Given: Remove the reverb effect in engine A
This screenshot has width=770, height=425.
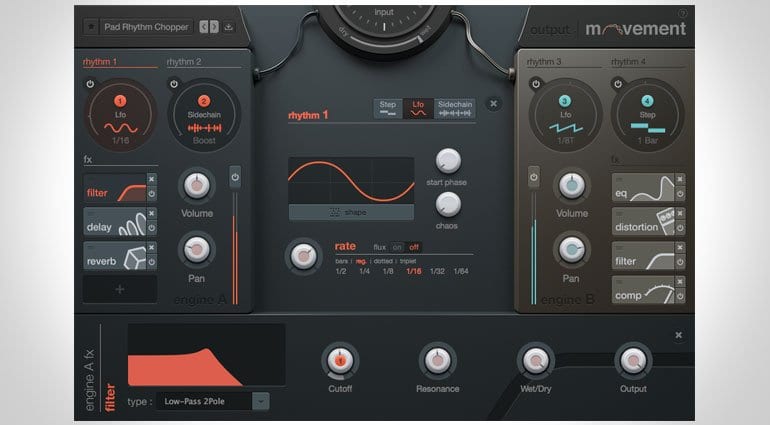Looking at the screenshot, I should [x=152, y=247].
